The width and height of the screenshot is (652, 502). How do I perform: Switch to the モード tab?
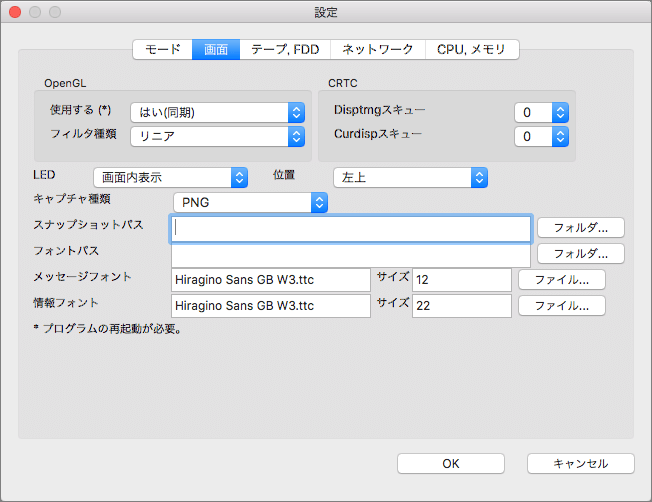pos(163,49)
